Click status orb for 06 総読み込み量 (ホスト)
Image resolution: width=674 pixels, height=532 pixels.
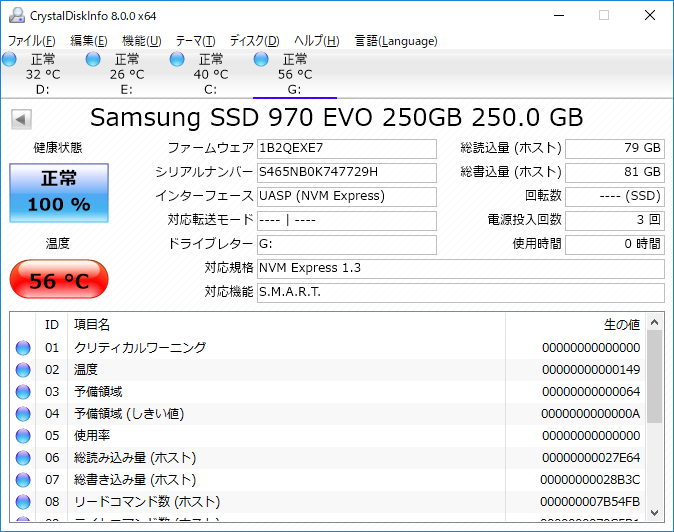pyautogui.click(x=23, y=458)
